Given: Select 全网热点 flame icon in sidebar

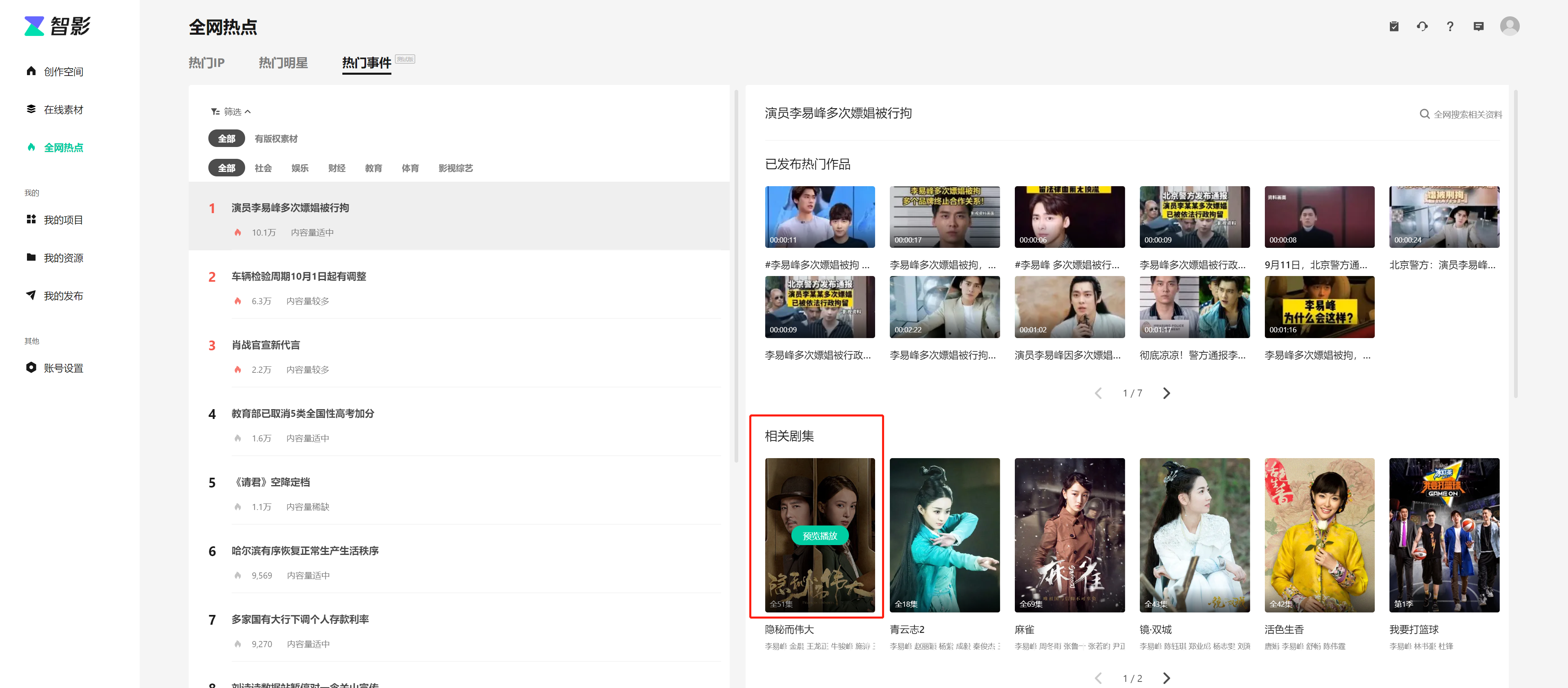Looking at the screenshot, I should (x=31, y=147).
